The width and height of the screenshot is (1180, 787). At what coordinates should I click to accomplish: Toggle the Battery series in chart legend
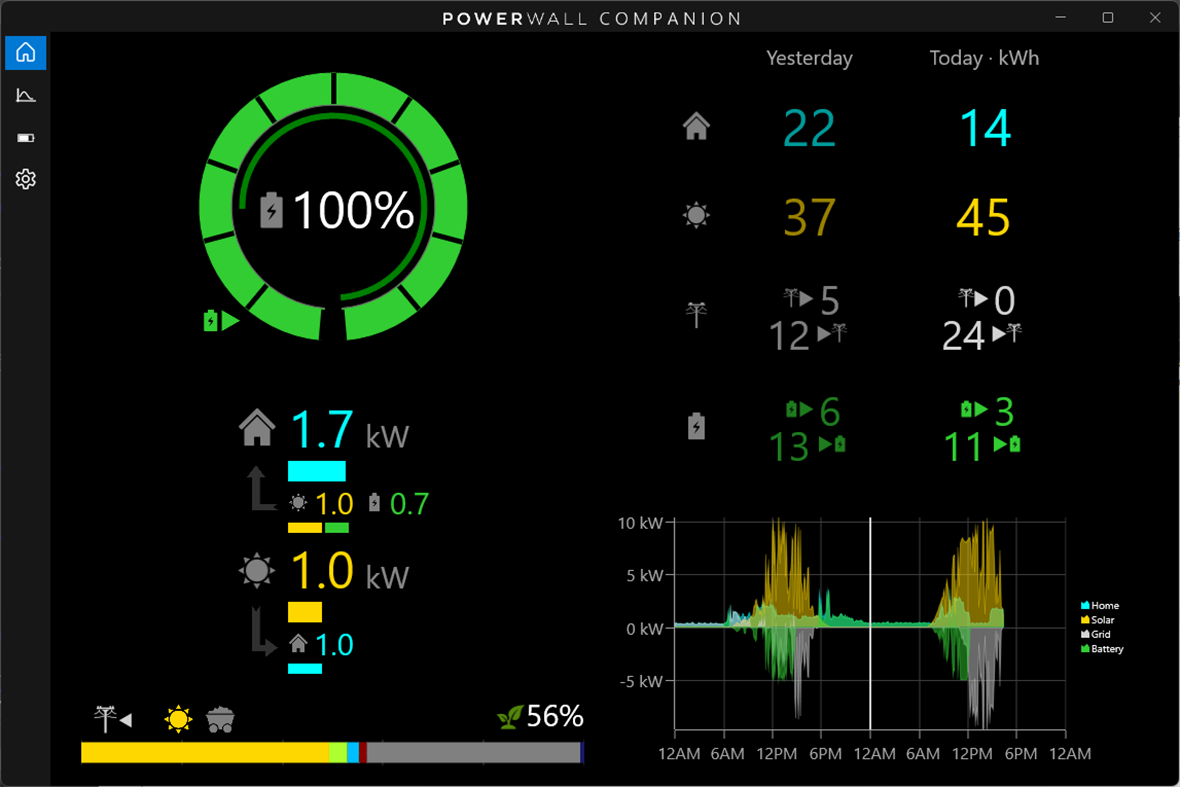[x=1104, y=649]
